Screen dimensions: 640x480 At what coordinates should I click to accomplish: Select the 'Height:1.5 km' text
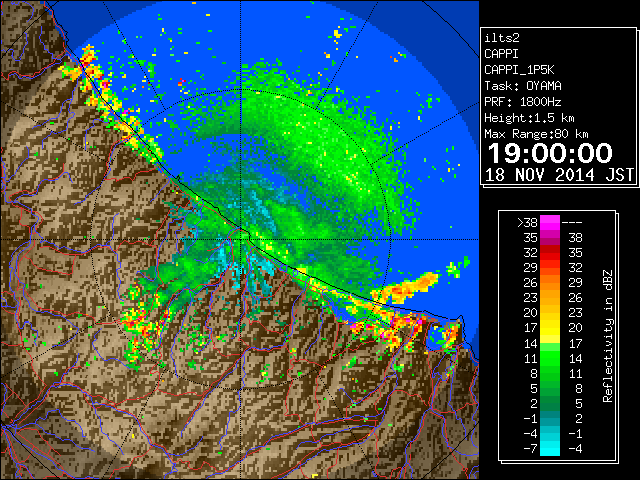[529, 118]
